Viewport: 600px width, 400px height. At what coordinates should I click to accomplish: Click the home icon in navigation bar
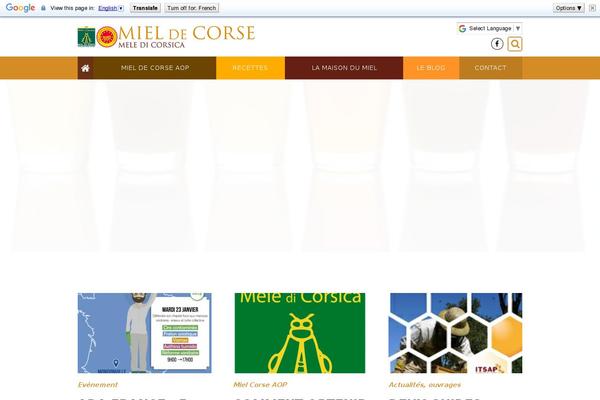click(85, 68)
